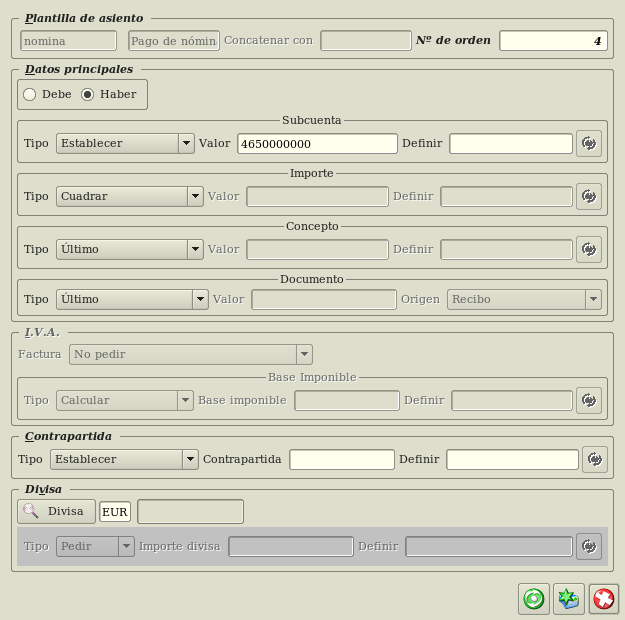Click the Datos principales group title
Screen dimensions: 625x620
[79, 69]
